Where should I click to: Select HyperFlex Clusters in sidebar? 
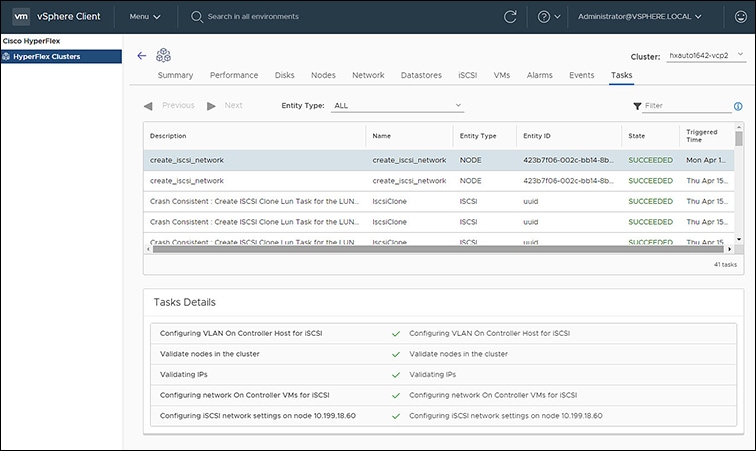click(61, 56)
